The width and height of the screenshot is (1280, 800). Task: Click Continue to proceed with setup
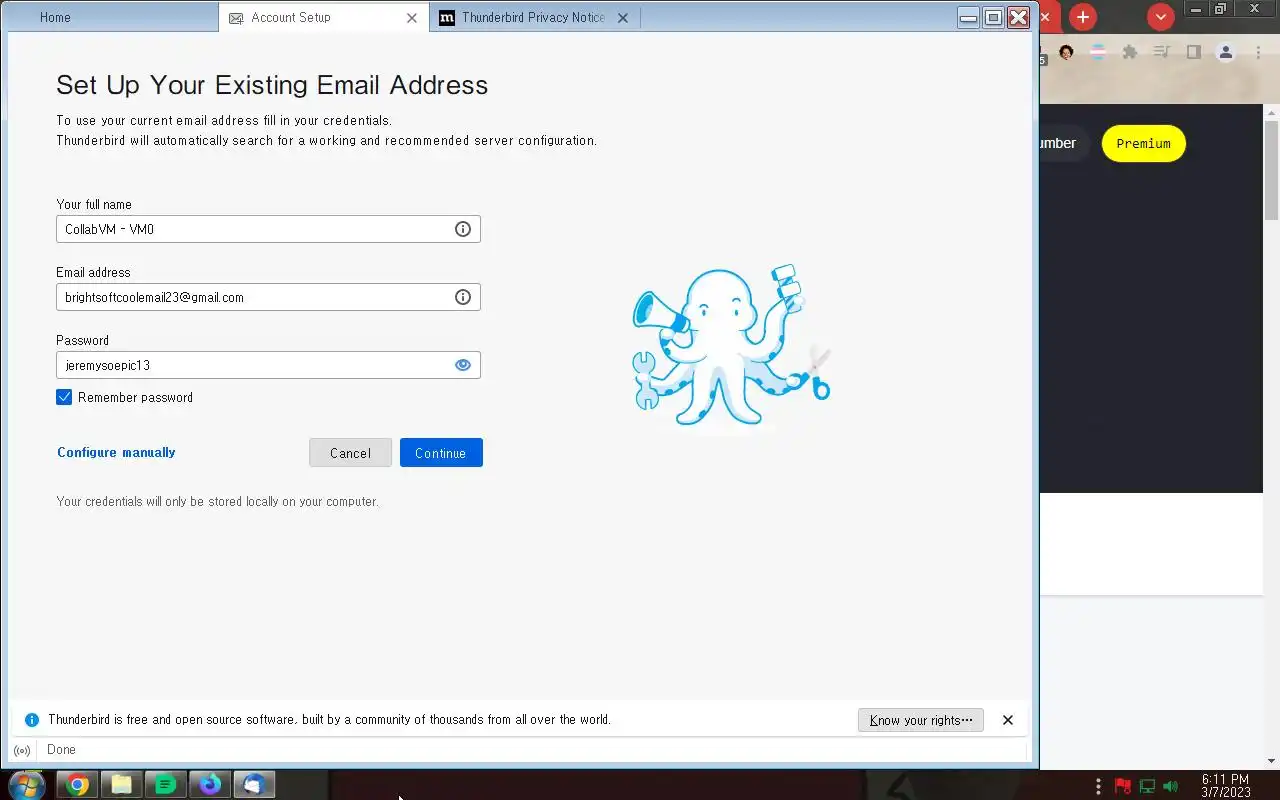click(441, 453)
